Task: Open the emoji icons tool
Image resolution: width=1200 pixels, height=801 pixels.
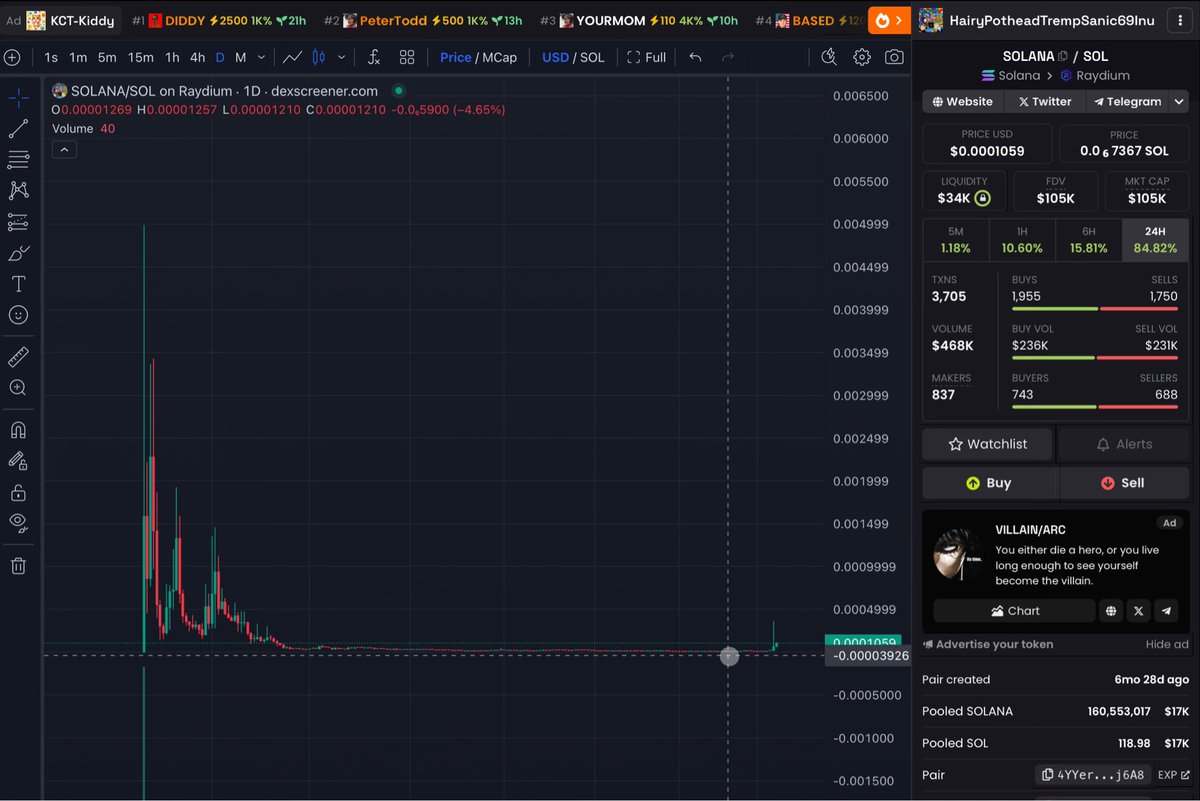Action: pos(18,315)
